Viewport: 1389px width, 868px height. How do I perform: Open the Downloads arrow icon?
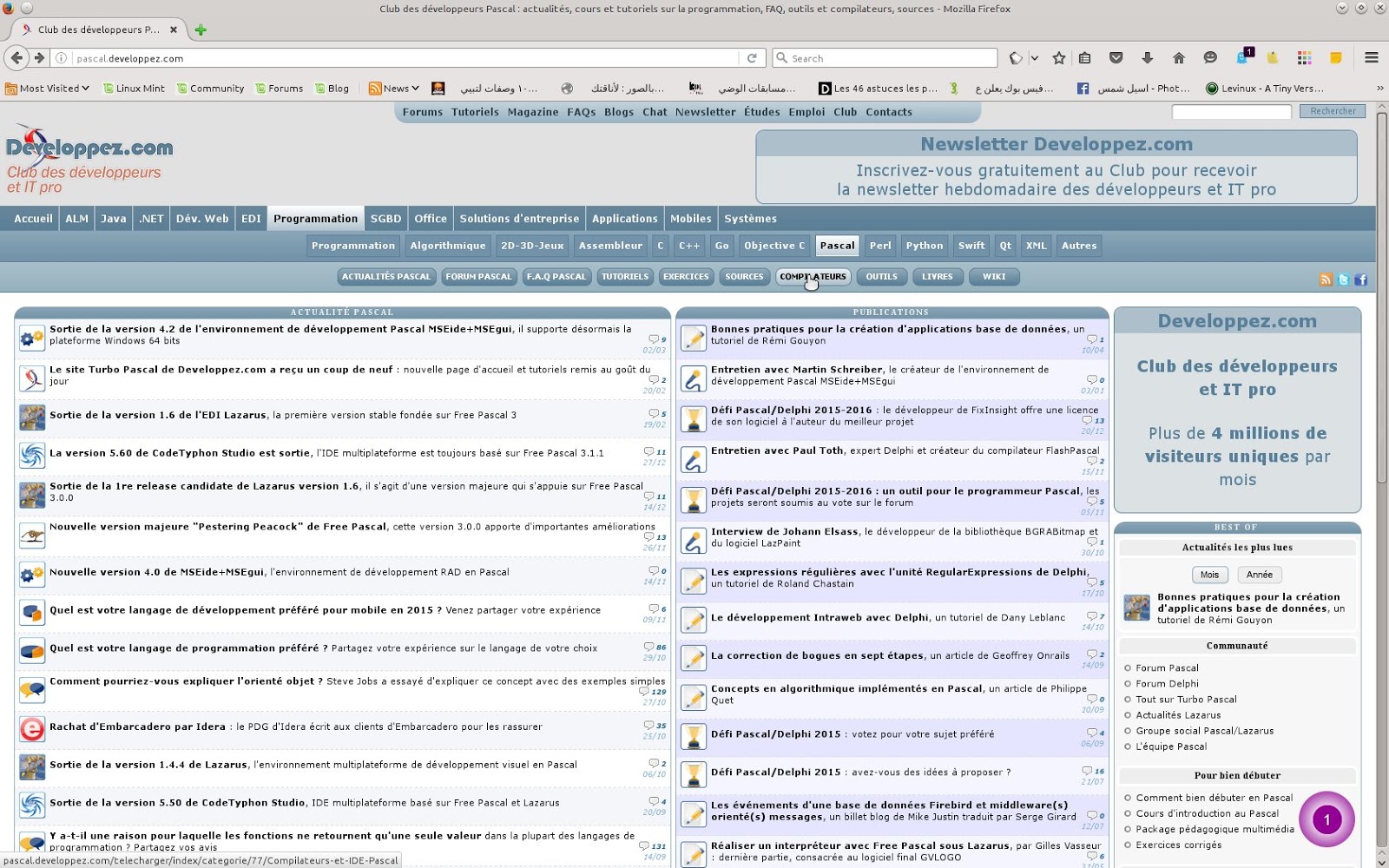(x=1147, y=58)
